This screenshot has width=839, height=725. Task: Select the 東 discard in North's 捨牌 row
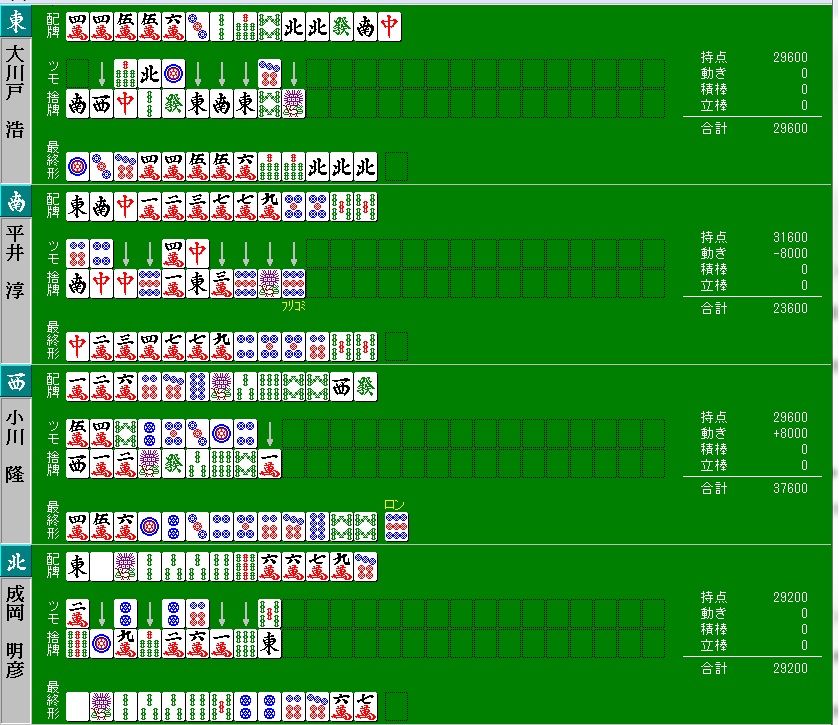pyautogui.click(x=270, y=644)
